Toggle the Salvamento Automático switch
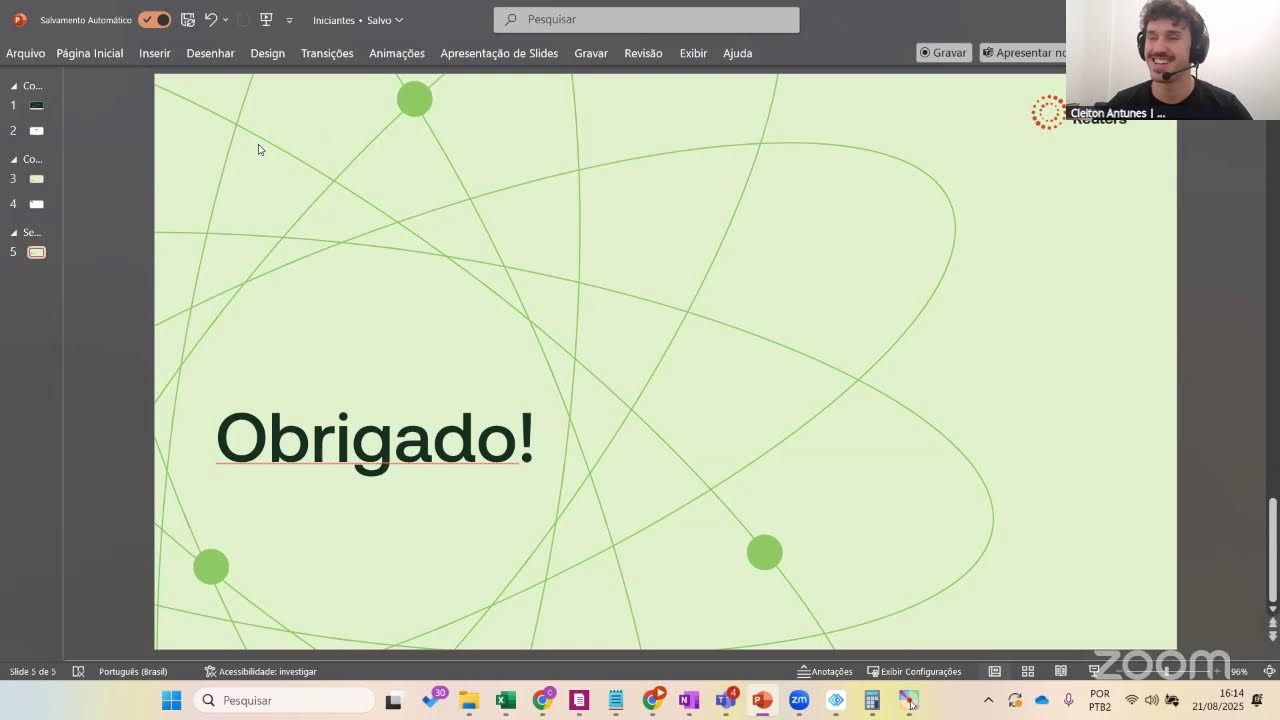1280x720 pixels. 155,20
